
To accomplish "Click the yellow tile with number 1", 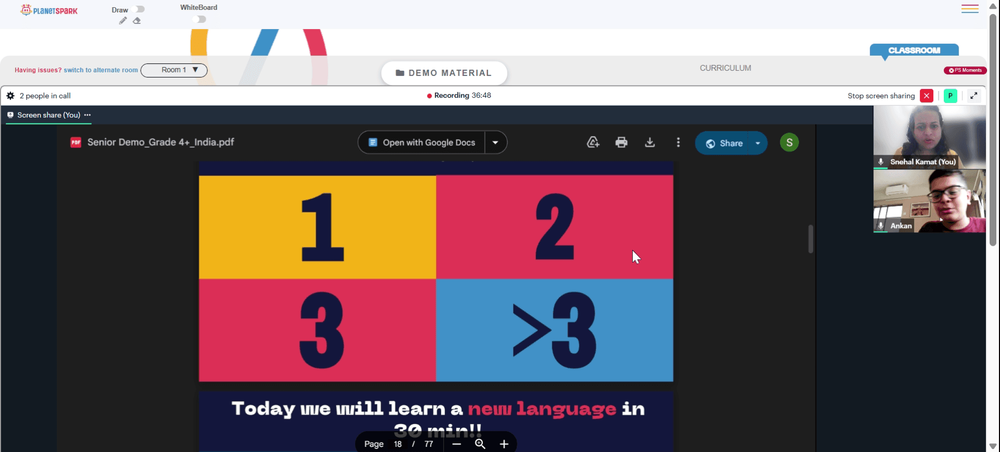I will 318,227.
